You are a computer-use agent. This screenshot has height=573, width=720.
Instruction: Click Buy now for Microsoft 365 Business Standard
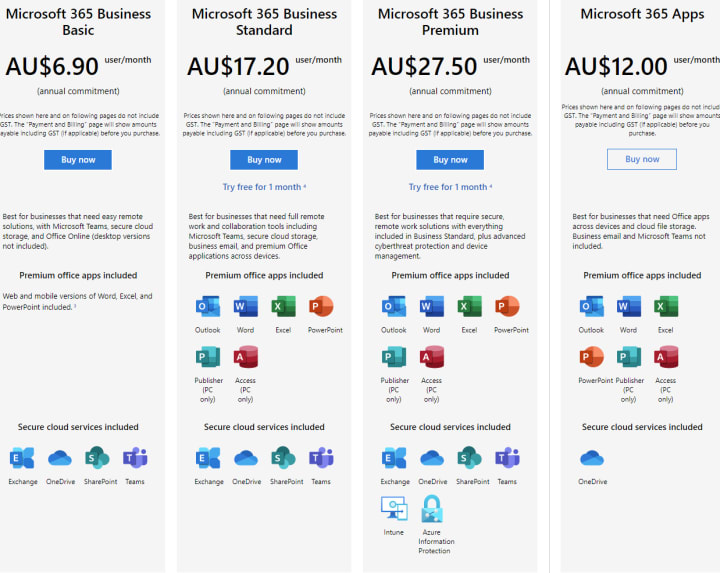264,160
